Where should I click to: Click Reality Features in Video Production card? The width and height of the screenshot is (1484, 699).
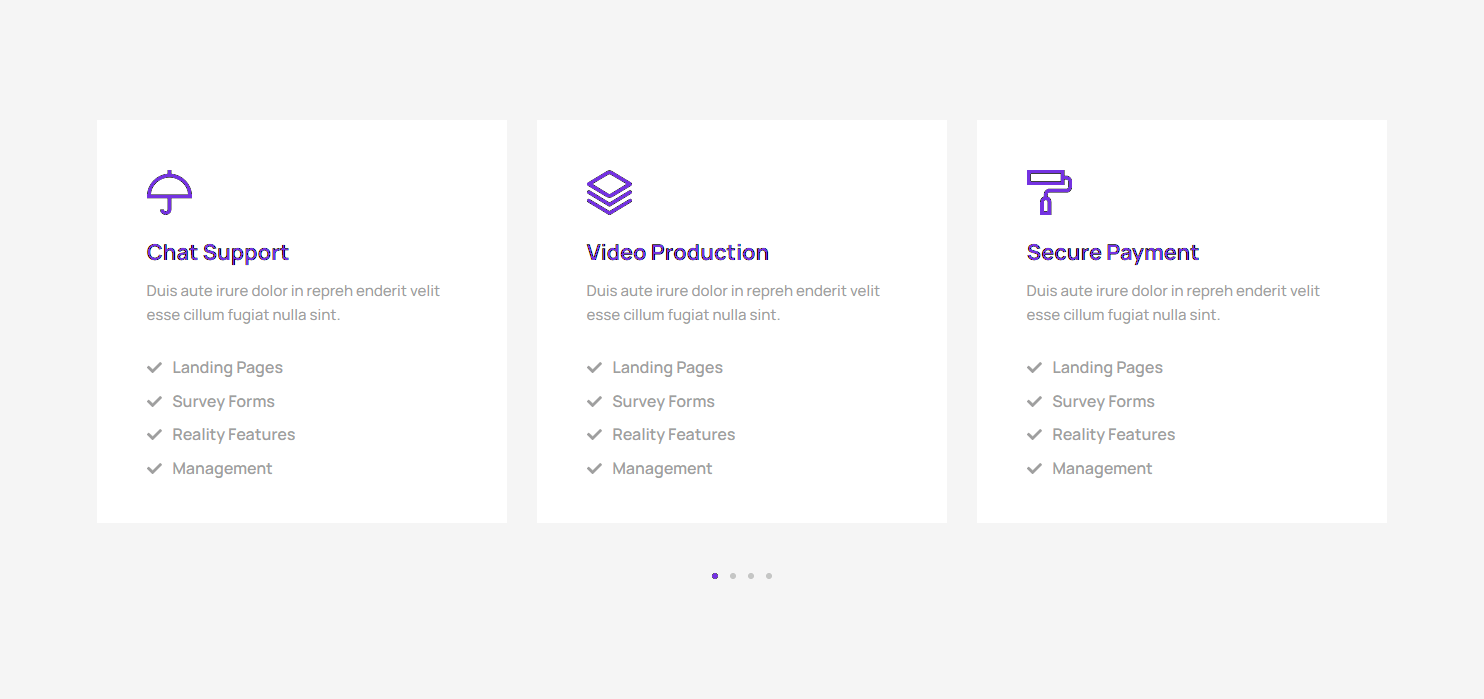pyautogui.click(x=673, y=435)
